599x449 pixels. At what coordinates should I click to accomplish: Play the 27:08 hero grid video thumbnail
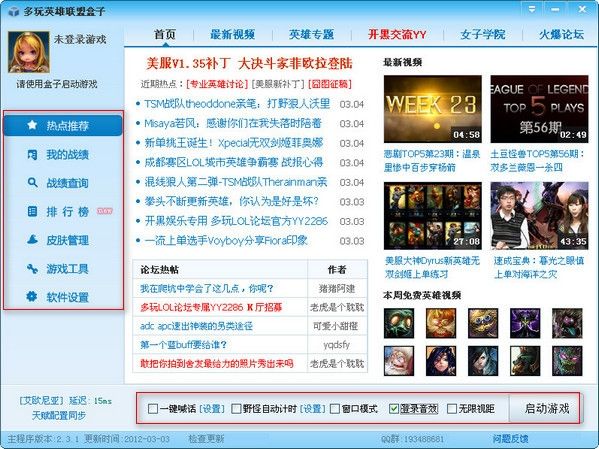click(x=432, y=216)
